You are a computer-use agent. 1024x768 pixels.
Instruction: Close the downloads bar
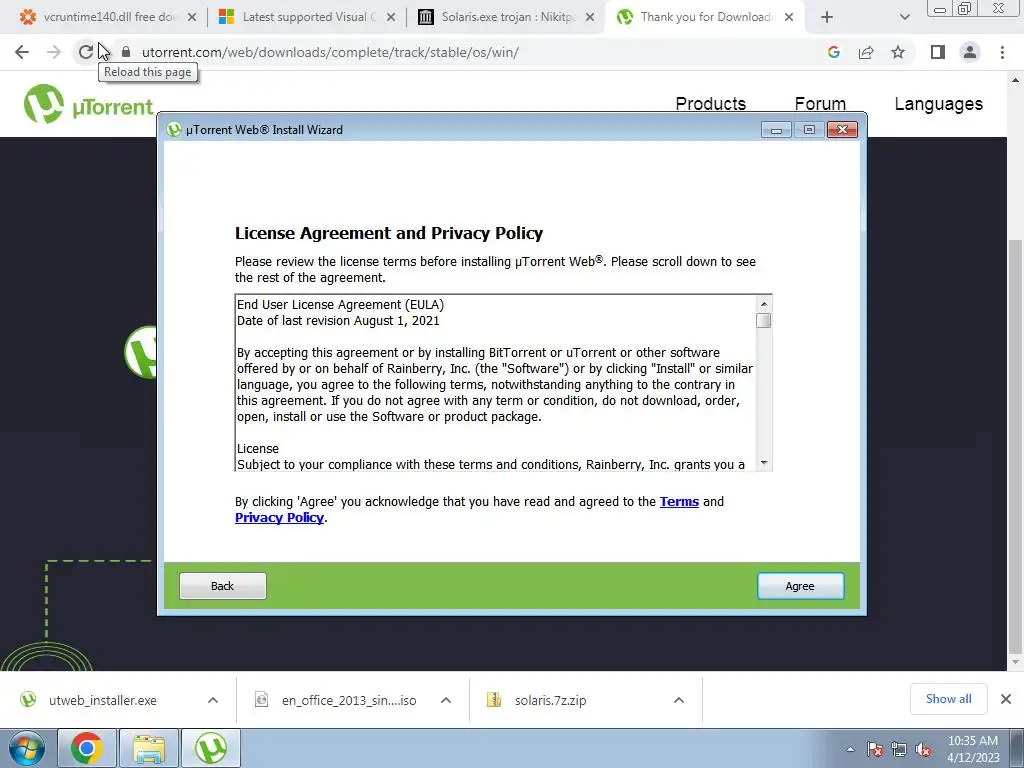pyautogui.click(x=1006, y=699)
